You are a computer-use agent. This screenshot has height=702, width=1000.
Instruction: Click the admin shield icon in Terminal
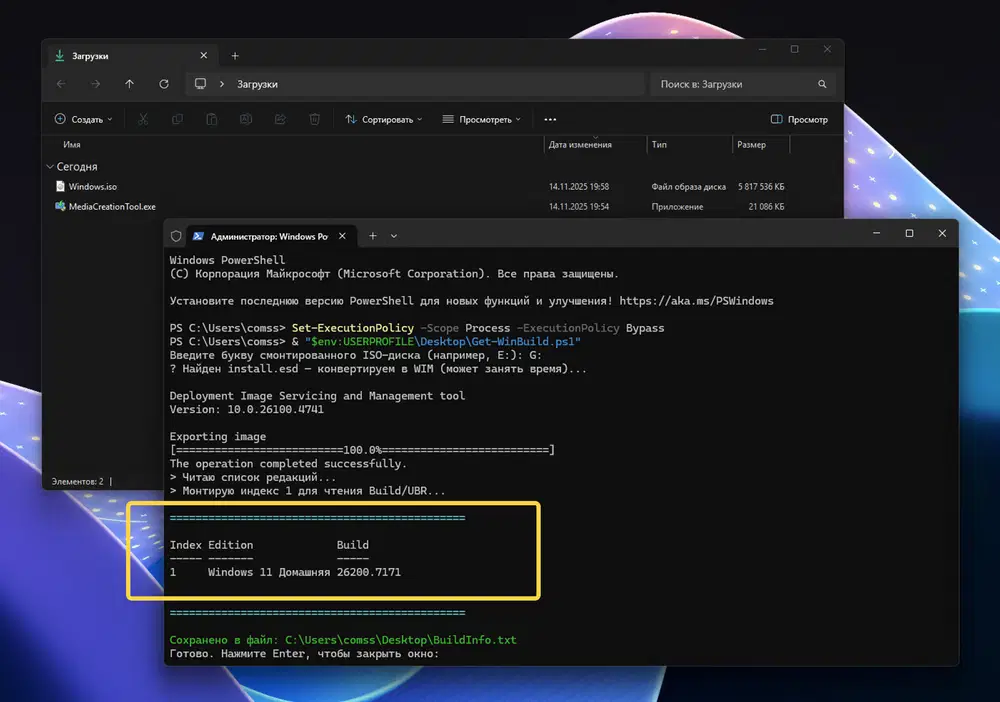(x=176, y=236)
